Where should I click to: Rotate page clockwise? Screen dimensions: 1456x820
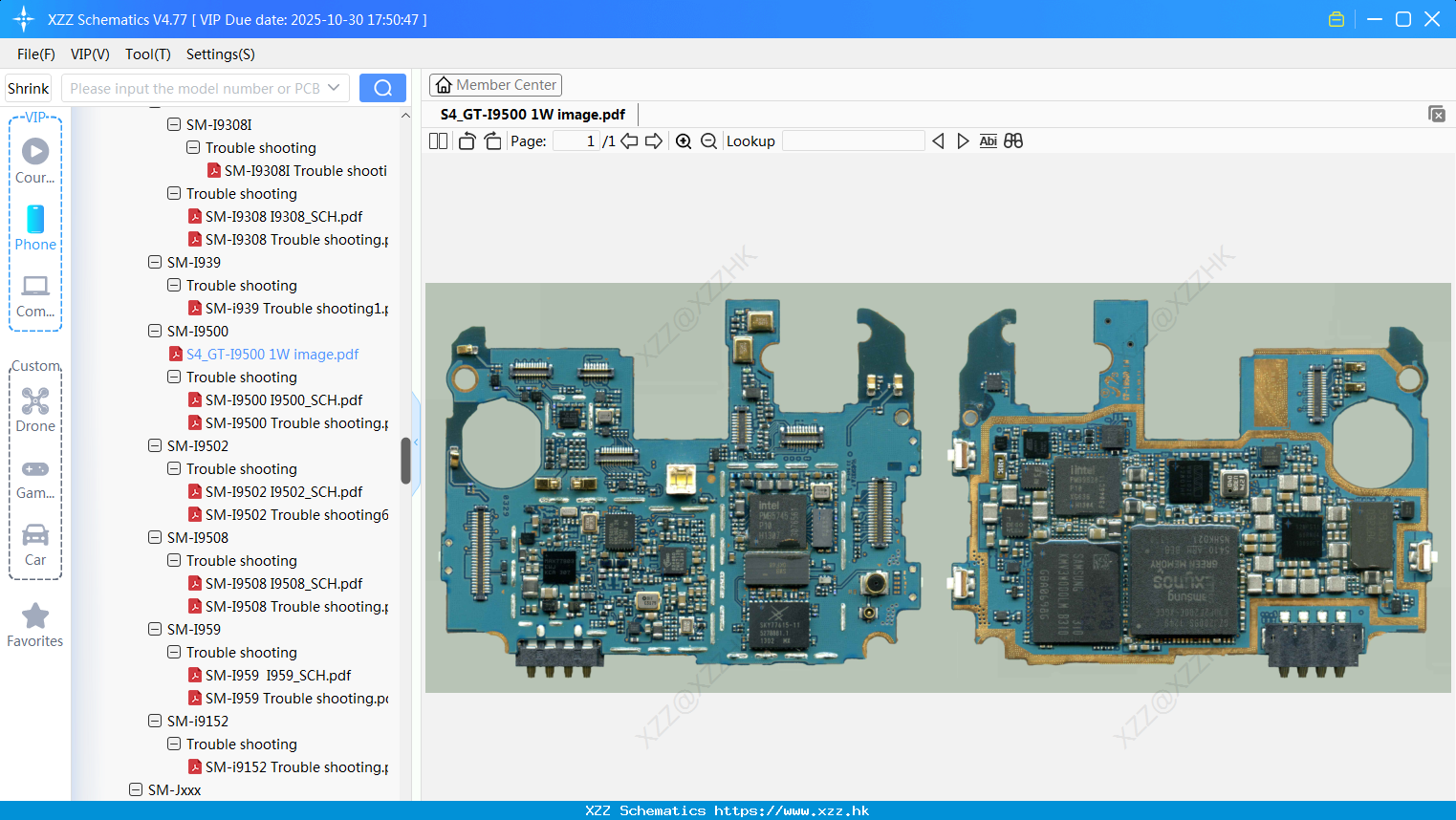click(492, 140)
